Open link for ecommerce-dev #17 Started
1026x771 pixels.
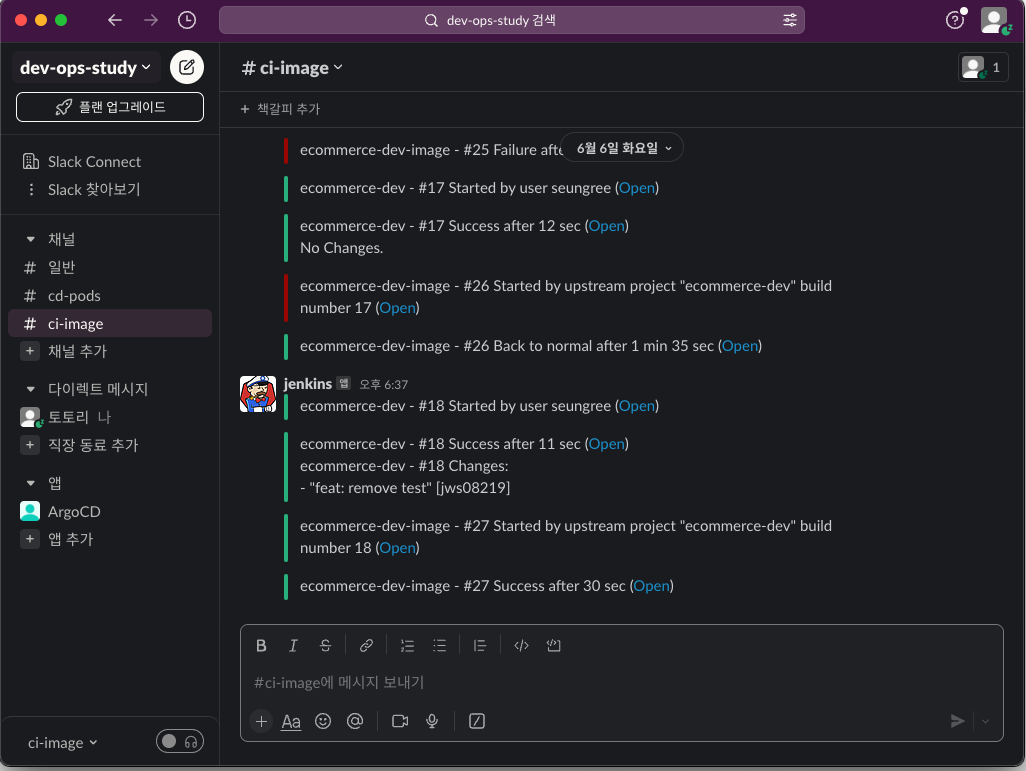click(x=637, y=188)
